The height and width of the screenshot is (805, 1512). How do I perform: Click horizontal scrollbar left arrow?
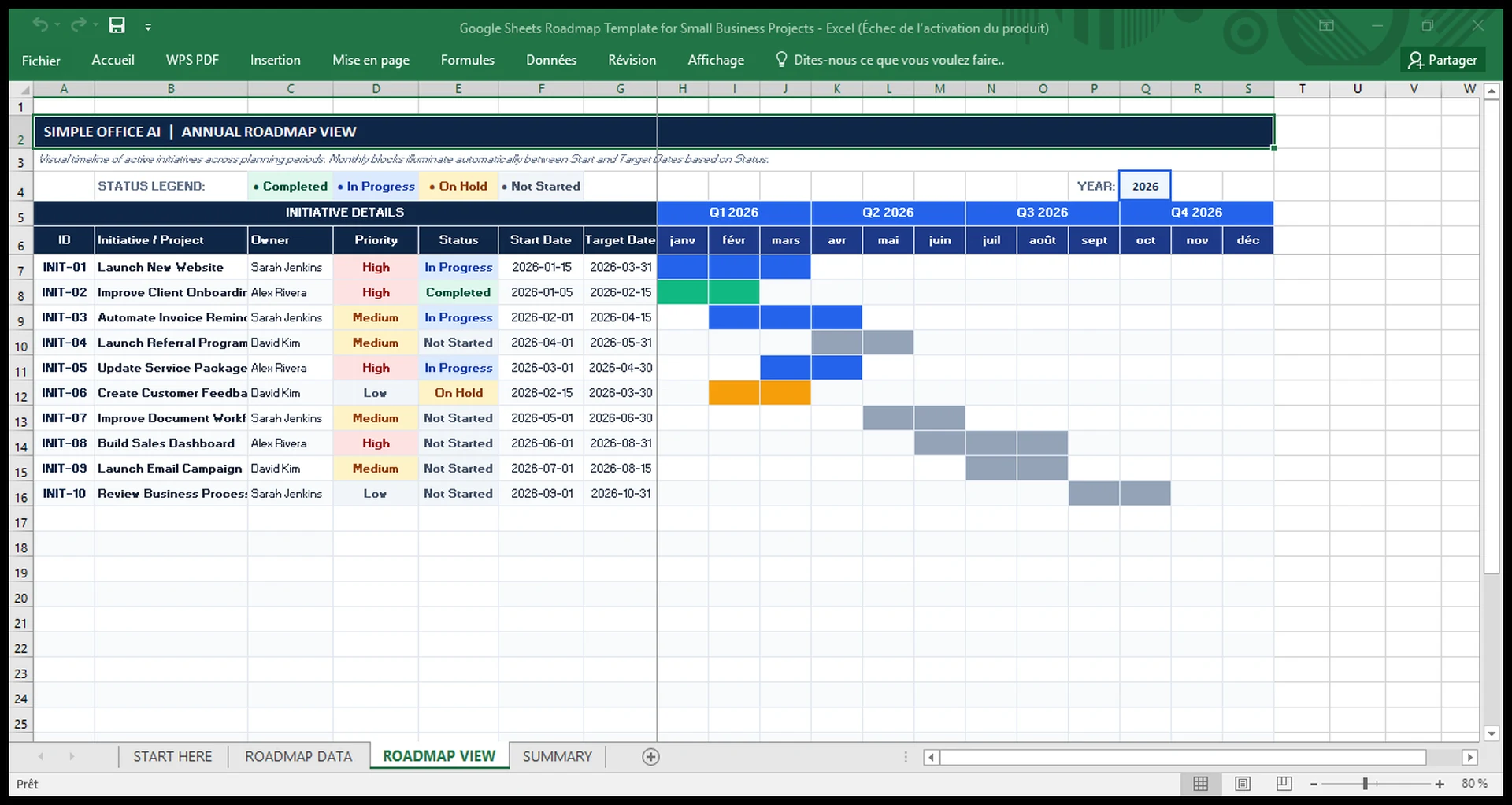(x=931, y=757)
